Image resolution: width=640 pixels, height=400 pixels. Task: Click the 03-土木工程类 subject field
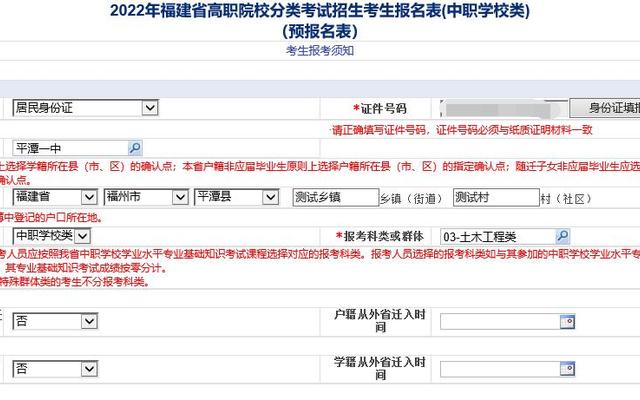click(498, 237)
